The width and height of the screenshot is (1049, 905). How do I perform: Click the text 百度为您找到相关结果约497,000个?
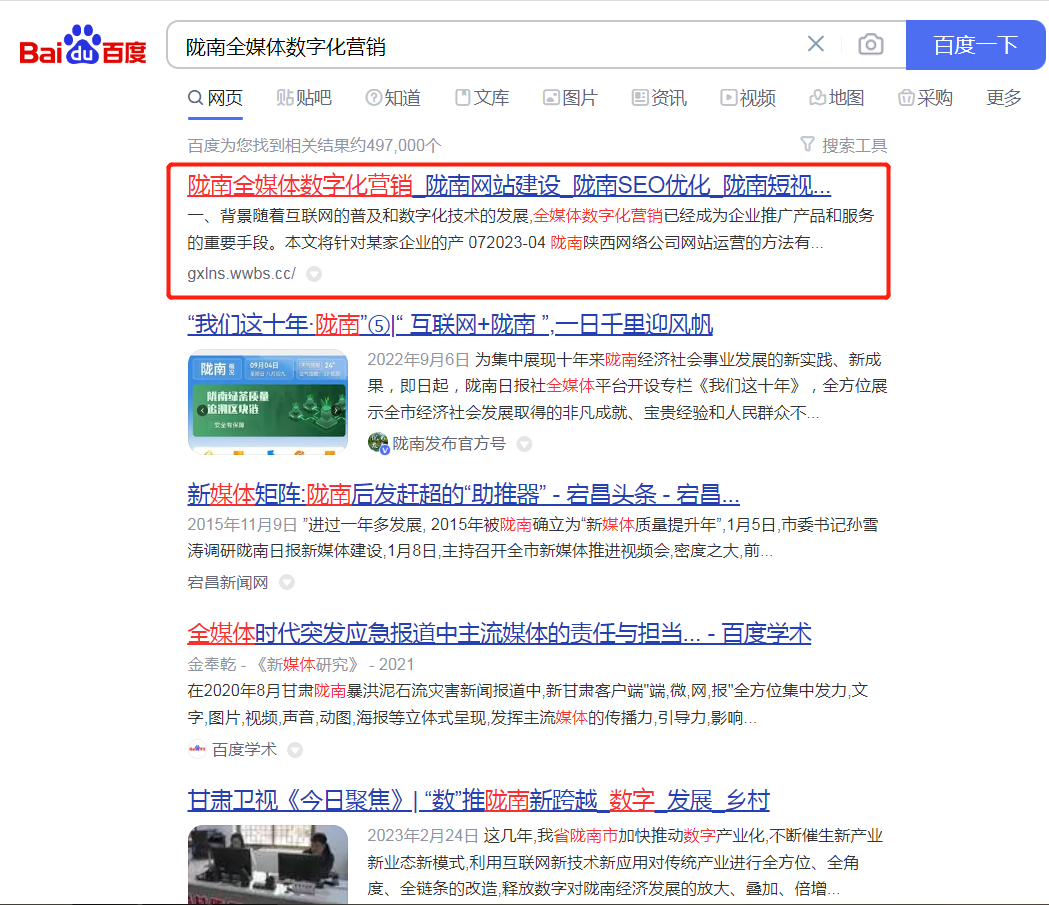point(314,145)
